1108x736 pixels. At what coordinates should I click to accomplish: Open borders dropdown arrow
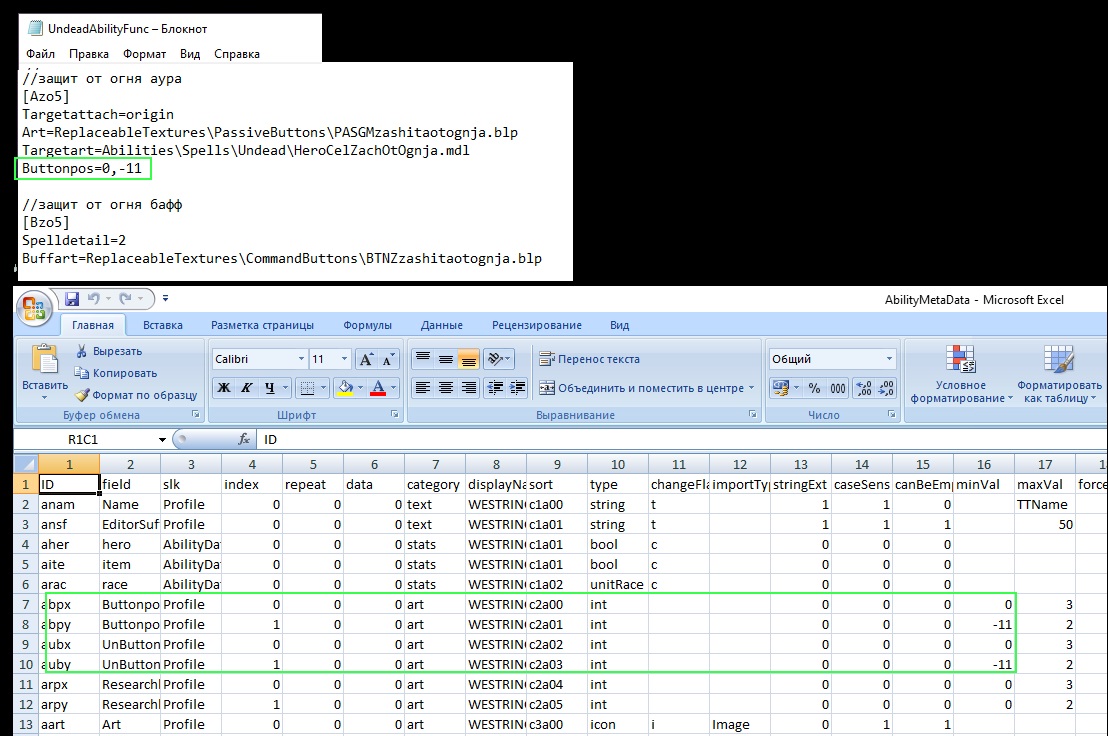coord(323,387)
